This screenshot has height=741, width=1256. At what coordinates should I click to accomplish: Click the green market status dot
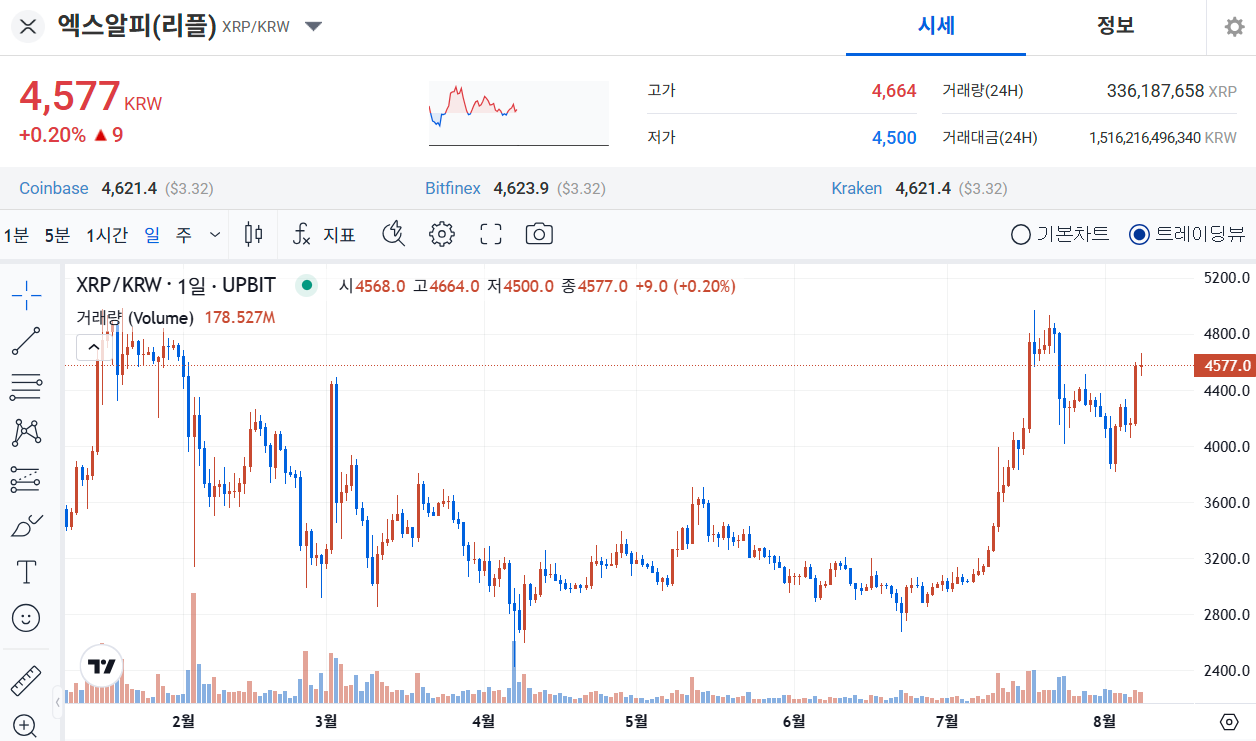[x=307, y=286]
